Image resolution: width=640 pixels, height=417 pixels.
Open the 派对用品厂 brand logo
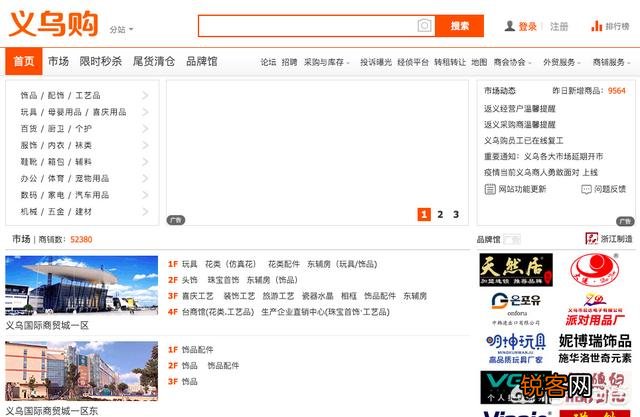(594, 309)
